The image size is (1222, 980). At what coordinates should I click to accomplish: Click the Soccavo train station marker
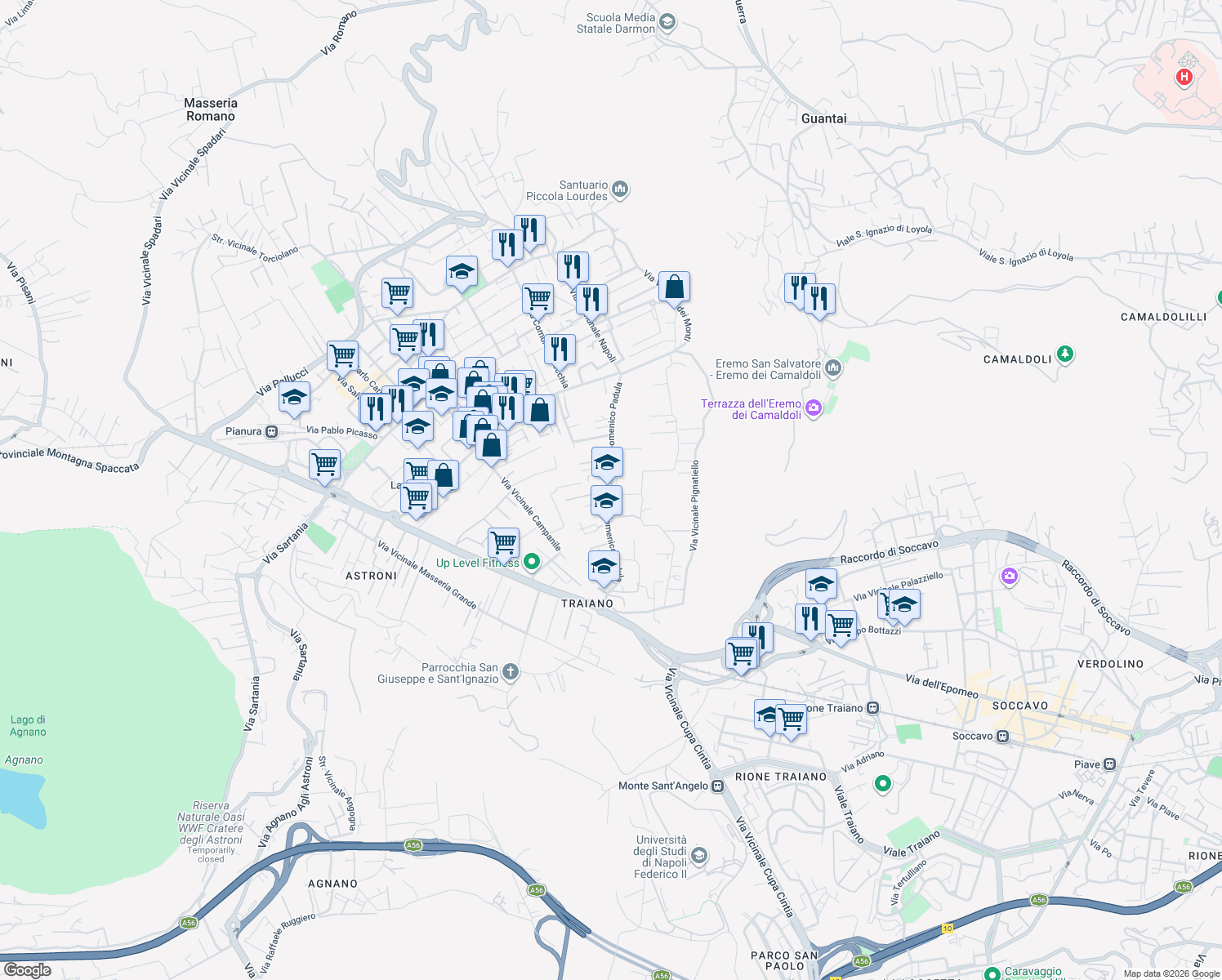pos(1004,736)
